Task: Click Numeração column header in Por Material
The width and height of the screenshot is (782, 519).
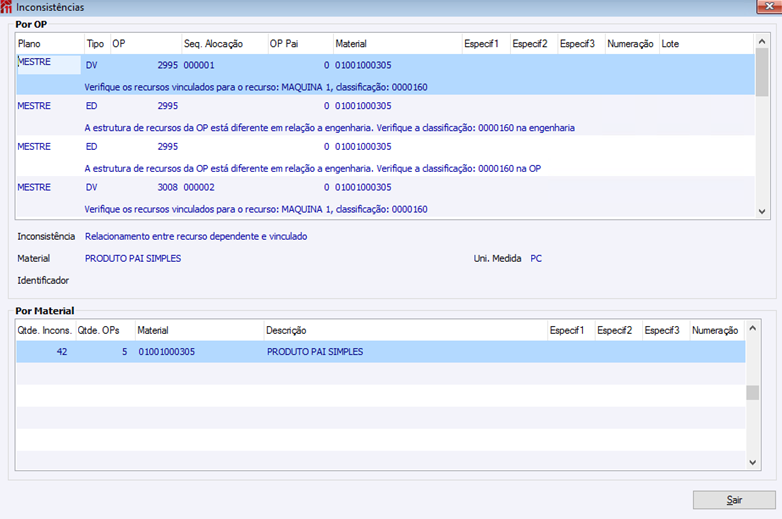Action: [x=717, y=331]
